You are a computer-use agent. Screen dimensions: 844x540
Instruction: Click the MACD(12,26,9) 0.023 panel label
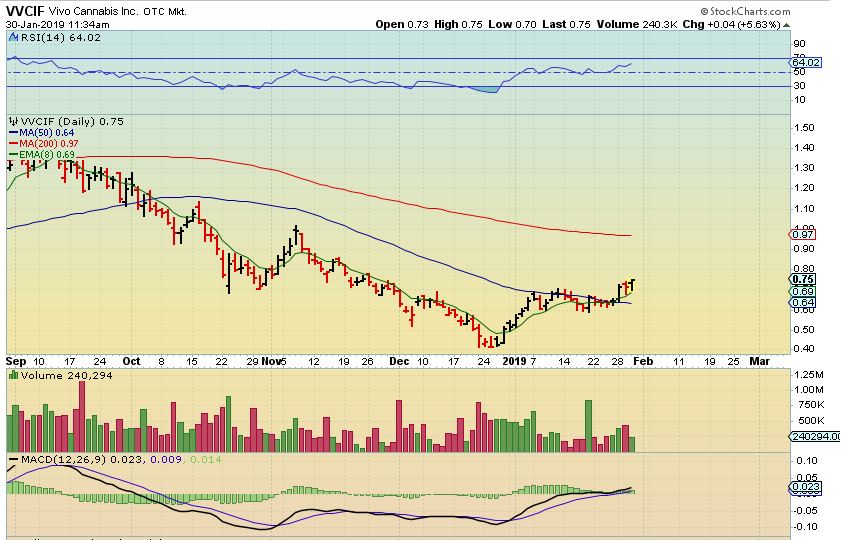82,460
